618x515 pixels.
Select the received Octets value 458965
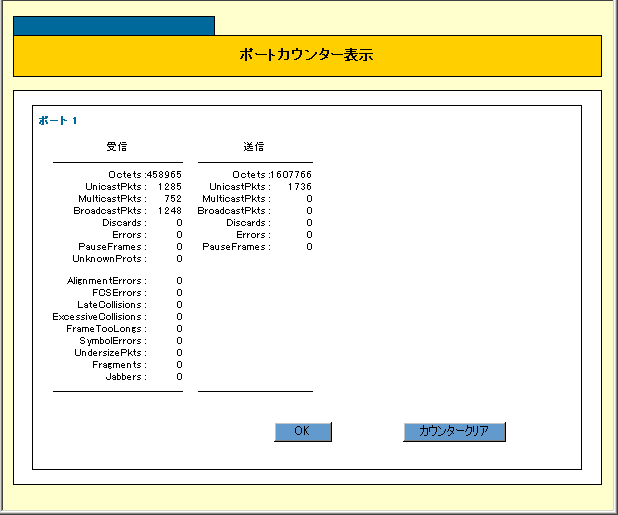click(x=165, y=175)
